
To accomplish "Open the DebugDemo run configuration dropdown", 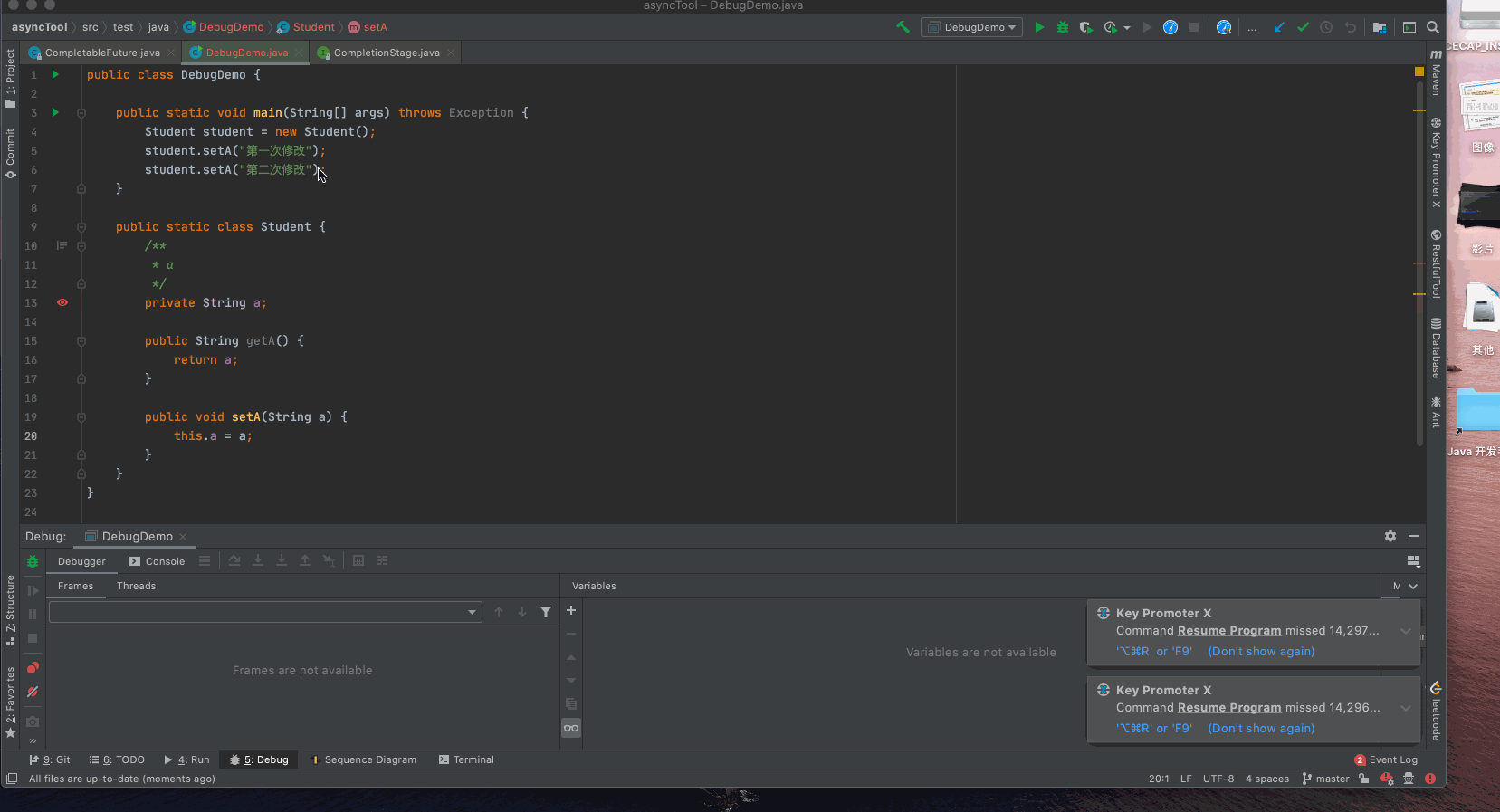I will pyautogui.click(x=972, y=27).
